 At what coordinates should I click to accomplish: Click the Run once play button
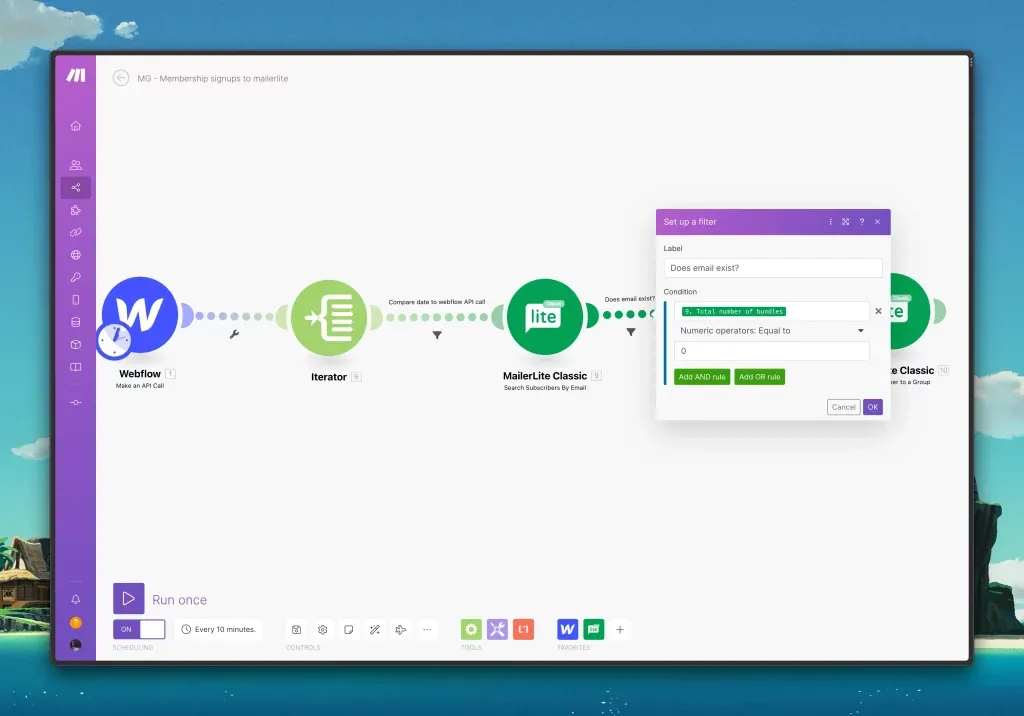tap(129, 598)
